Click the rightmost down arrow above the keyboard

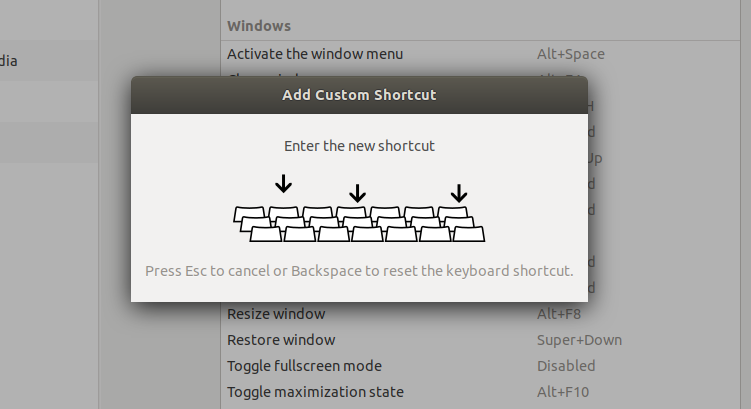tap(459, 193)
